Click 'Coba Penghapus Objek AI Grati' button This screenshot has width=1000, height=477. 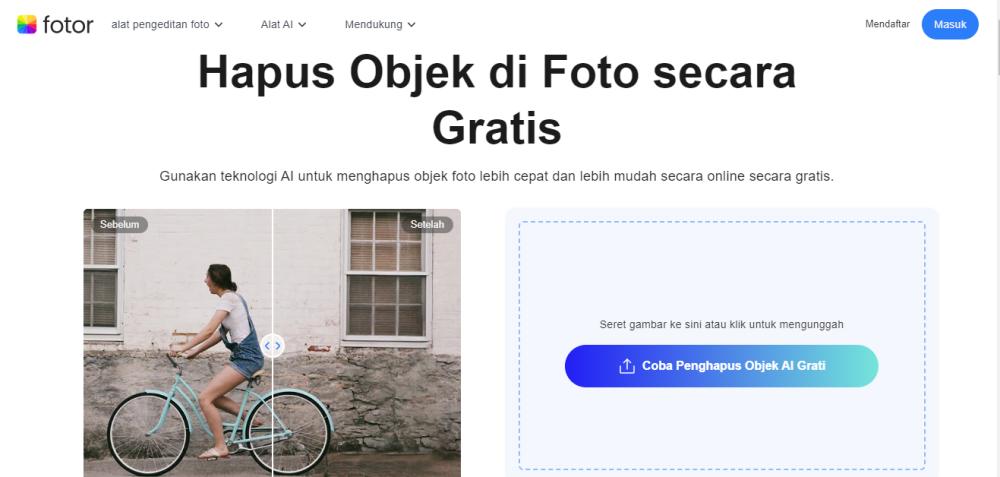tap(721, 366)
